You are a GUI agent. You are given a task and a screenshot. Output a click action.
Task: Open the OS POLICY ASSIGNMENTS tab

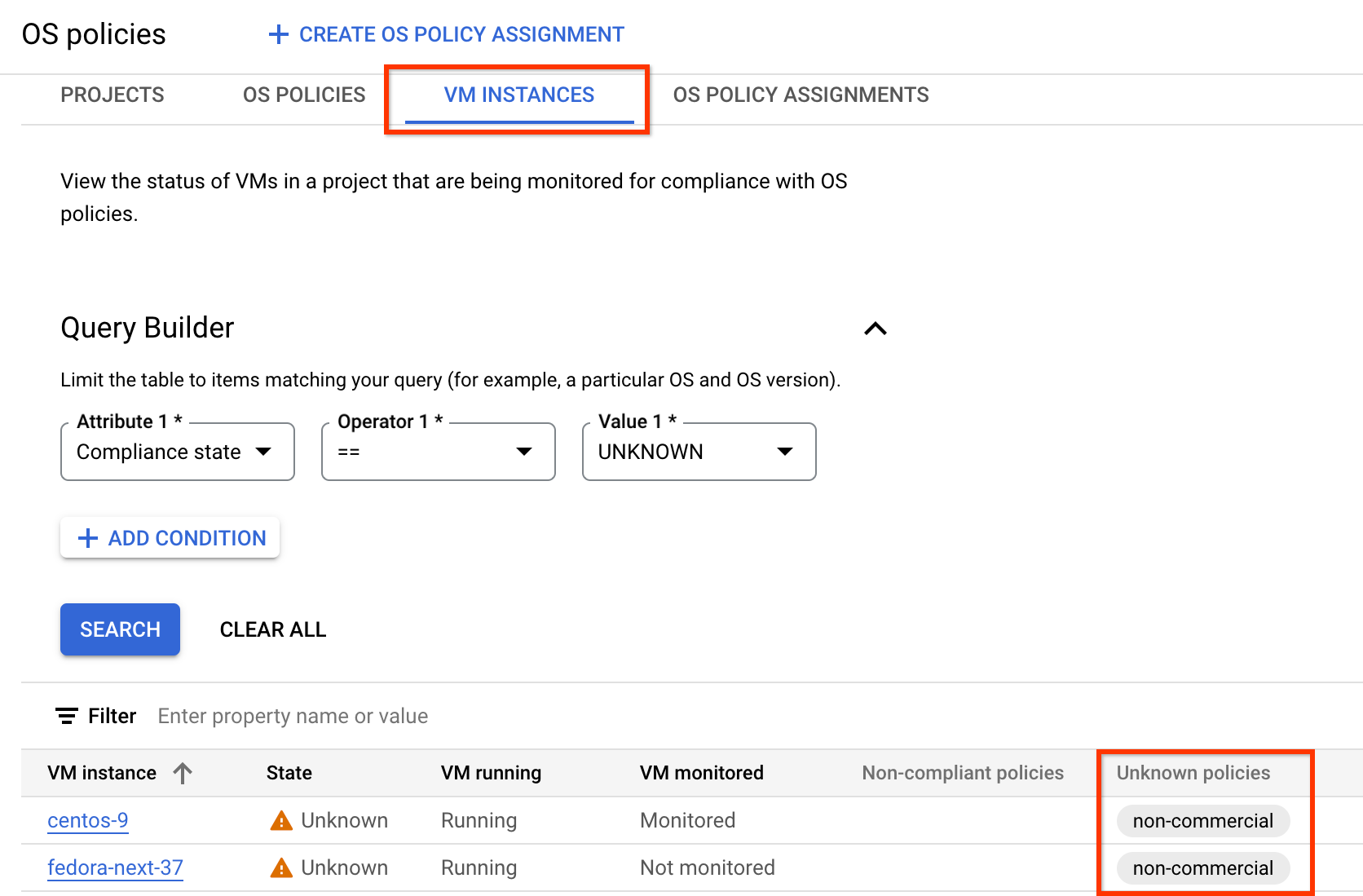pos(800,95)
